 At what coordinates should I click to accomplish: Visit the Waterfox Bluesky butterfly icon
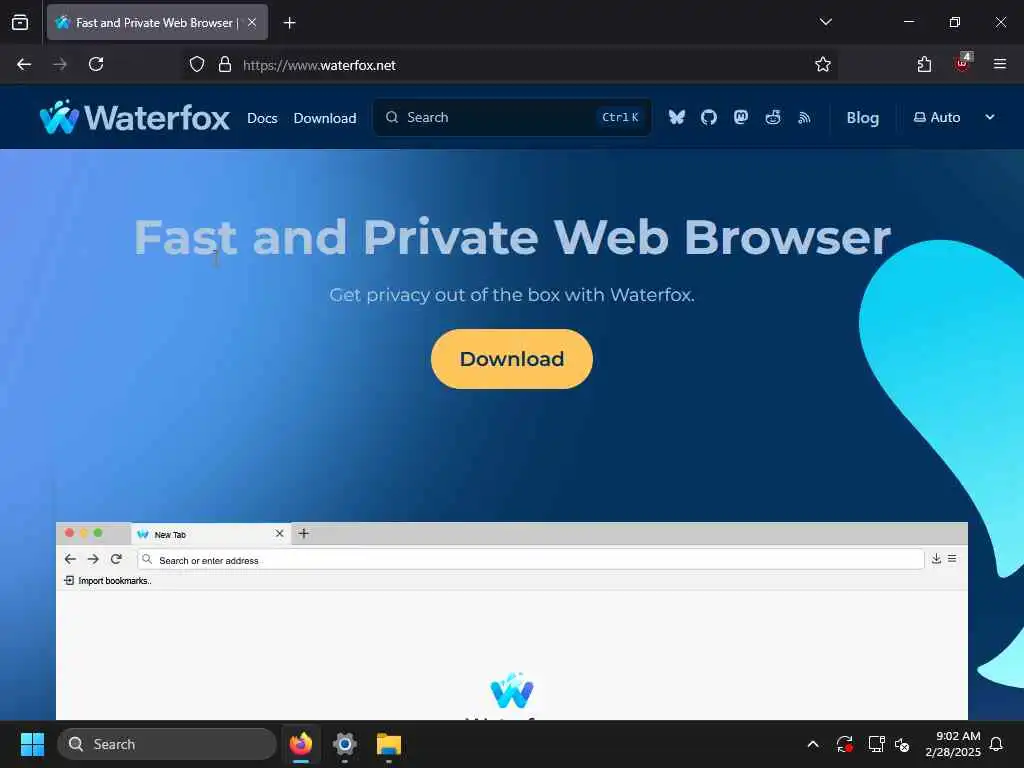point(677,118)
